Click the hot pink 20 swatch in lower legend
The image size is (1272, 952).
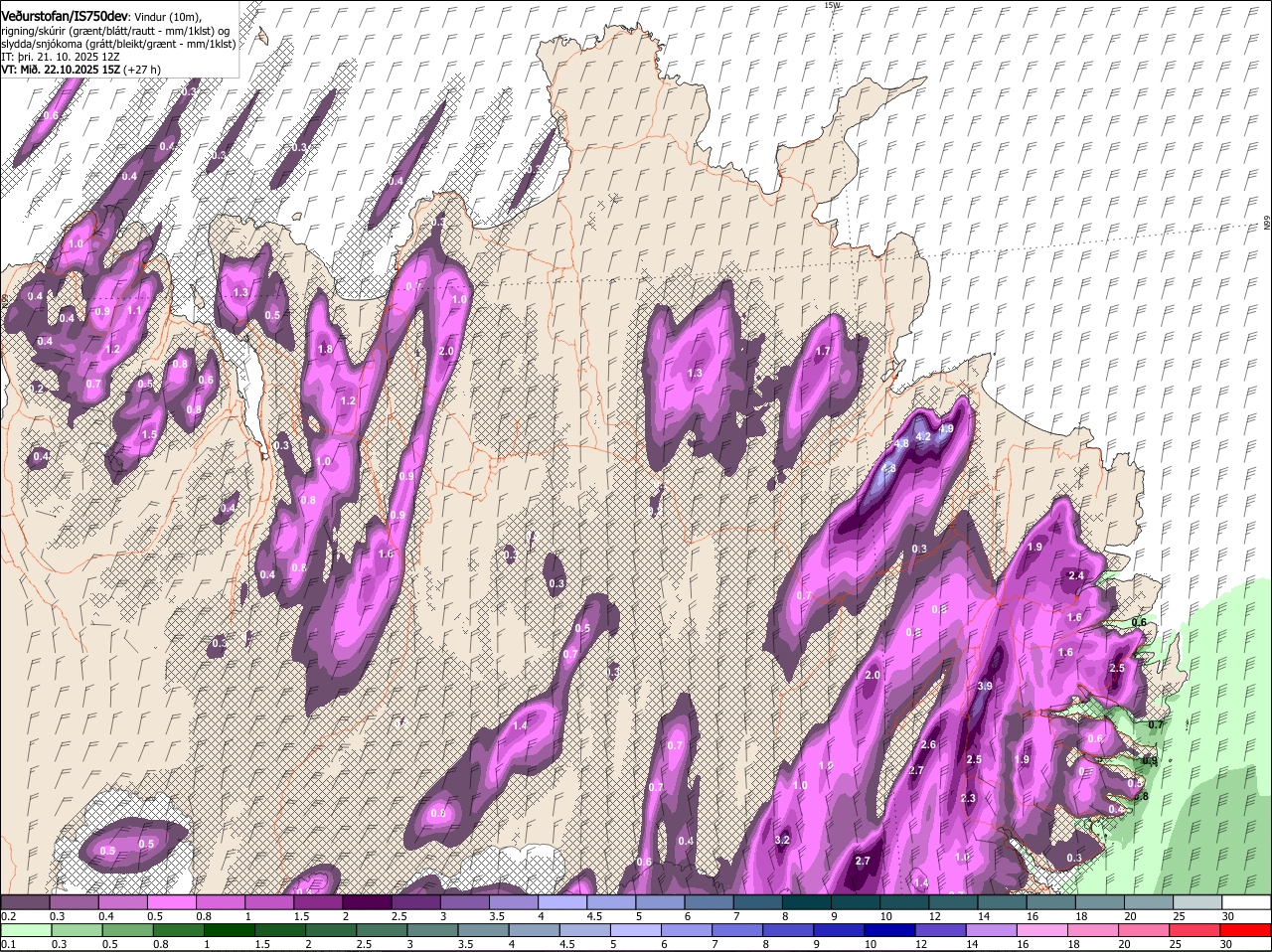[1145, 930]
